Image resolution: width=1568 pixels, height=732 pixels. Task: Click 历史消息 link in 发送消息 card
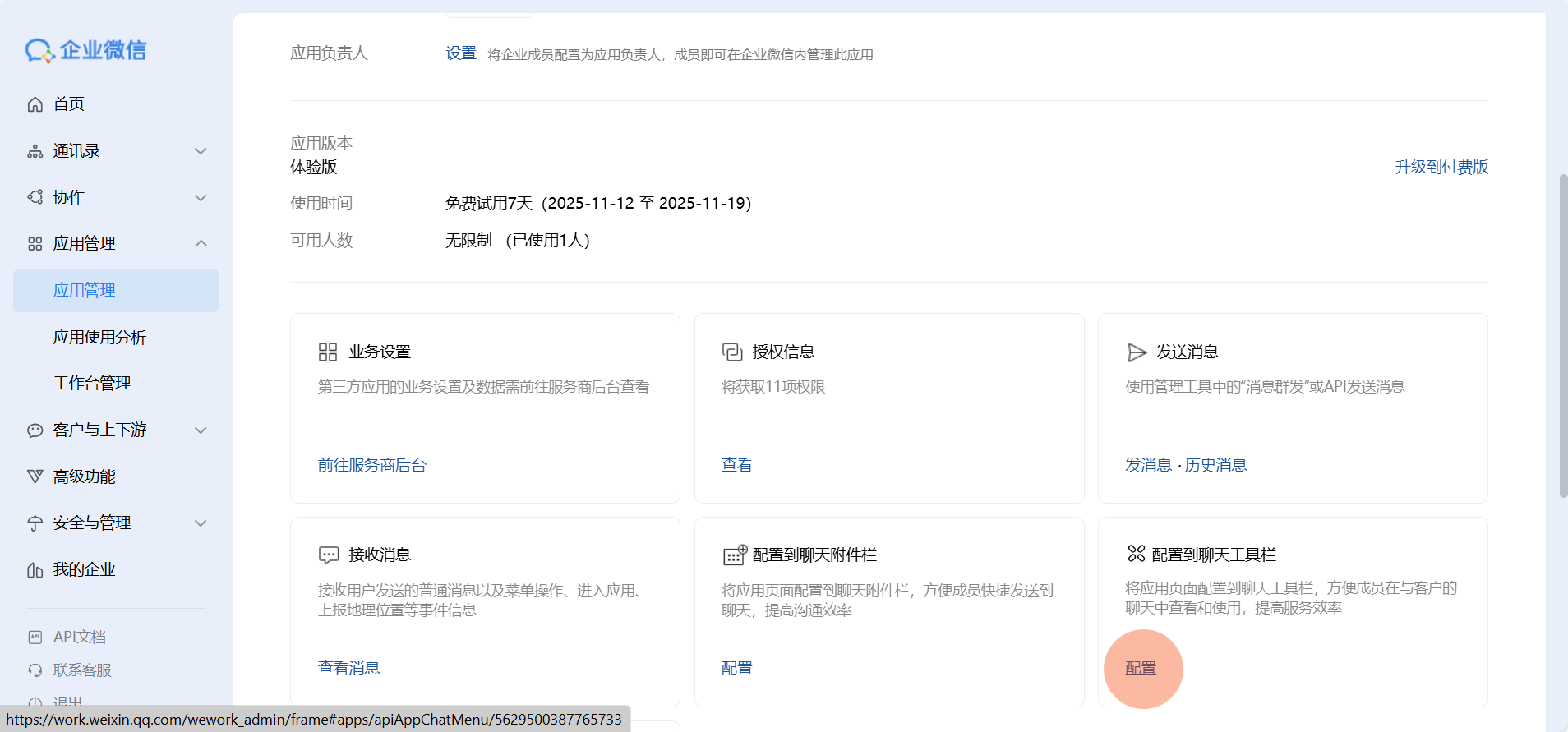[1215, 465]
